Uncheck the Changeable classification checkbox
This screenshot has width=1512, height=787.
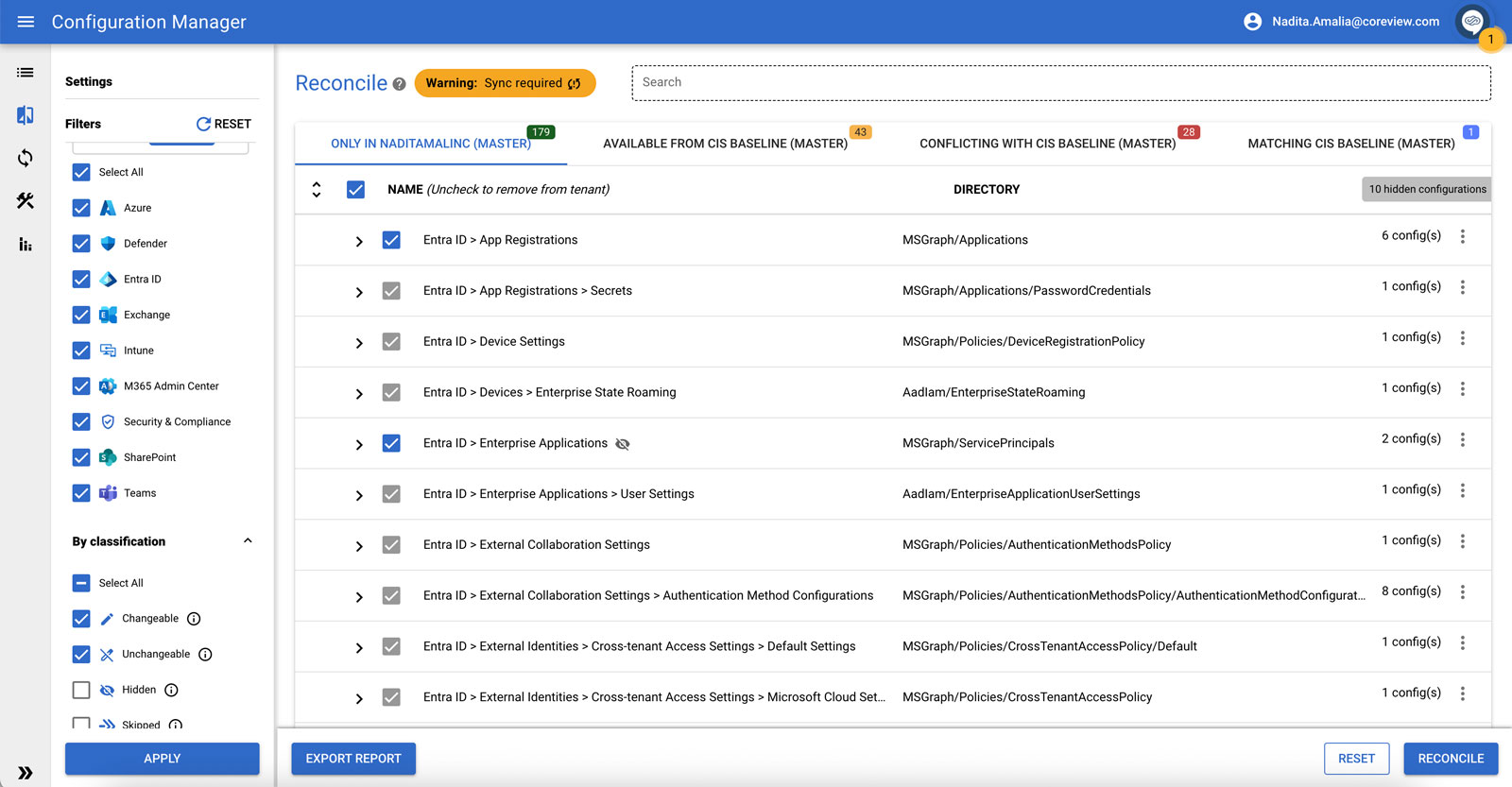81,619
